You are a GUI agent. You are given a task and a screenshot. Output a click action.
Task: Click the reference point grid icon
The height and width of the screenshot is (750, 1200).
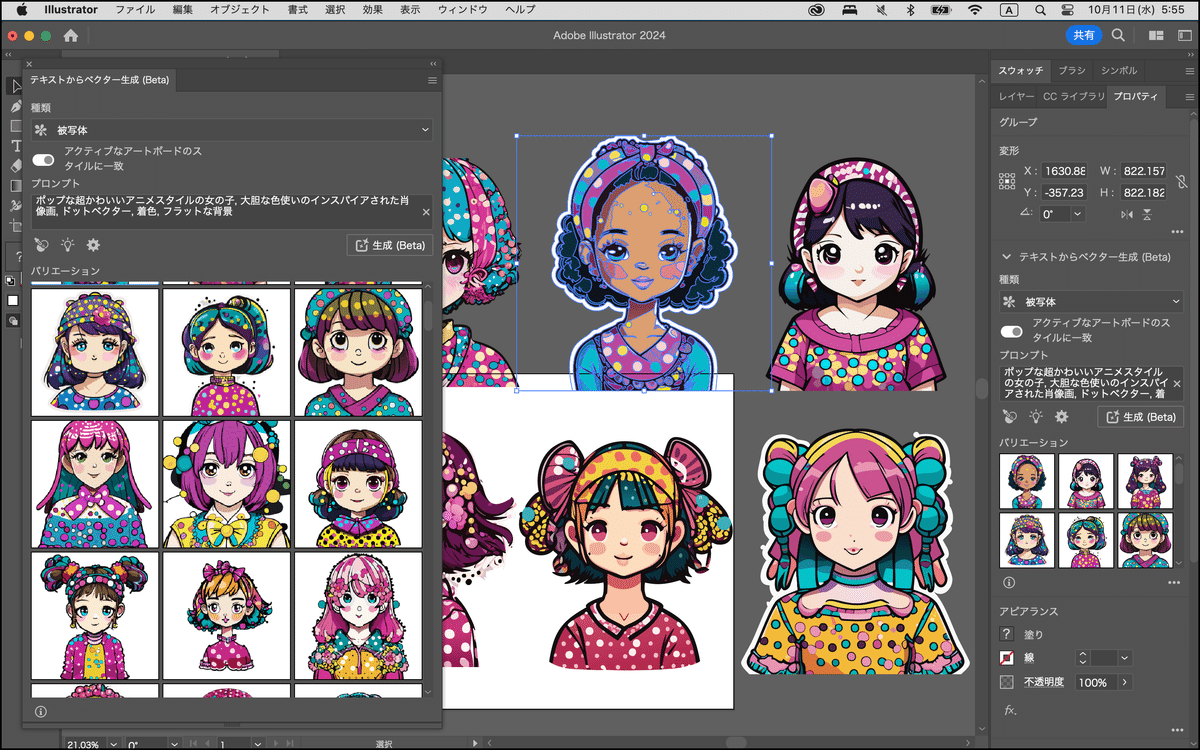[x=1007, y=181]
